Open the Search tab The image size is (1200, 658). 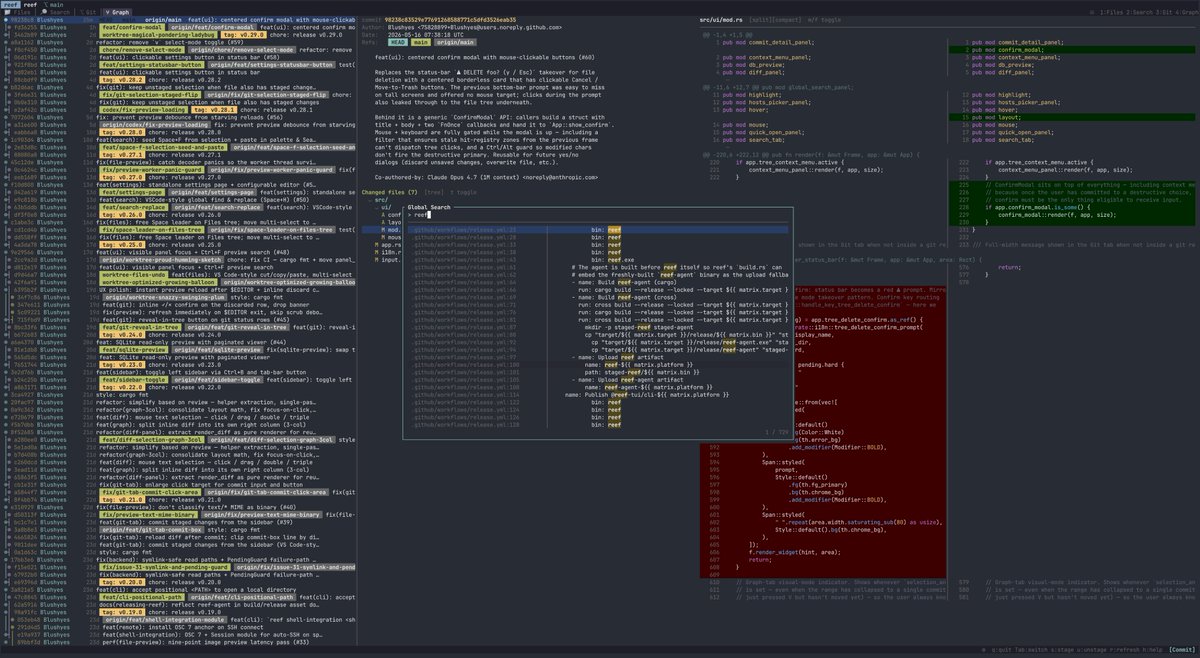(55, 12)
